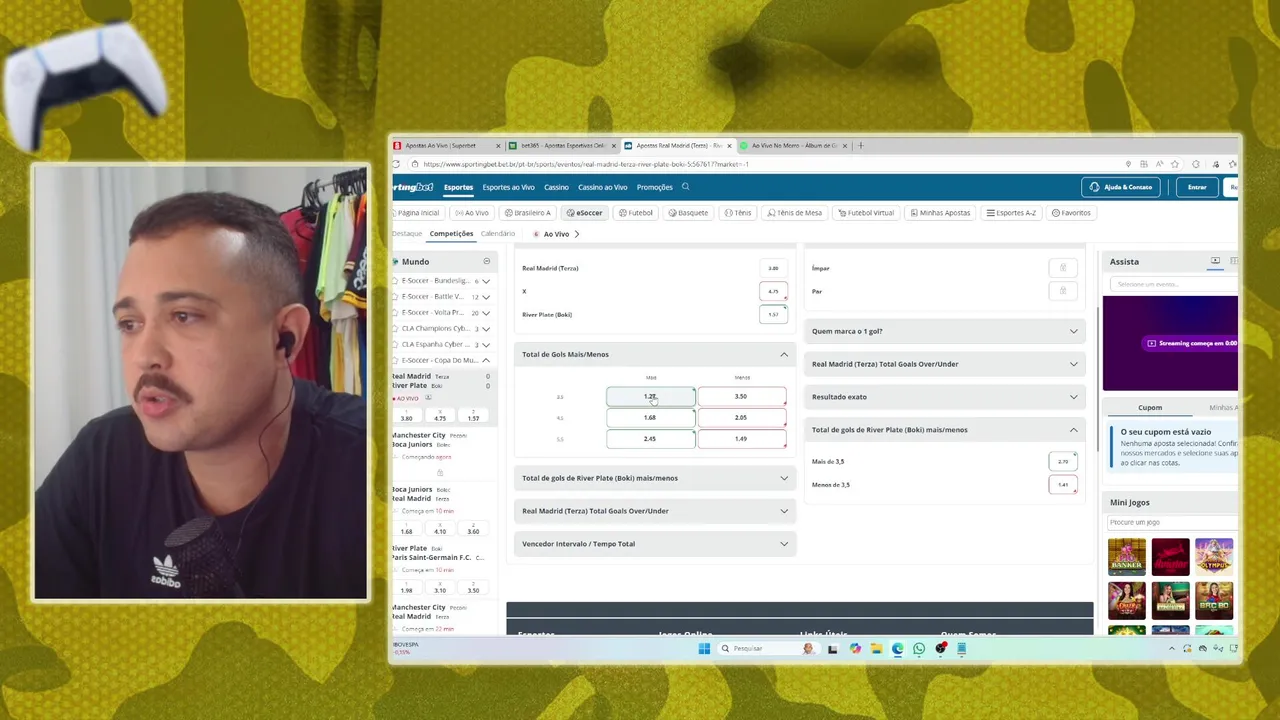Expand E-Soccer Bundesliga competition chevron
The height and width of the screenshot is (720, 1280).
pyautogui.click(x=486, y=281)
